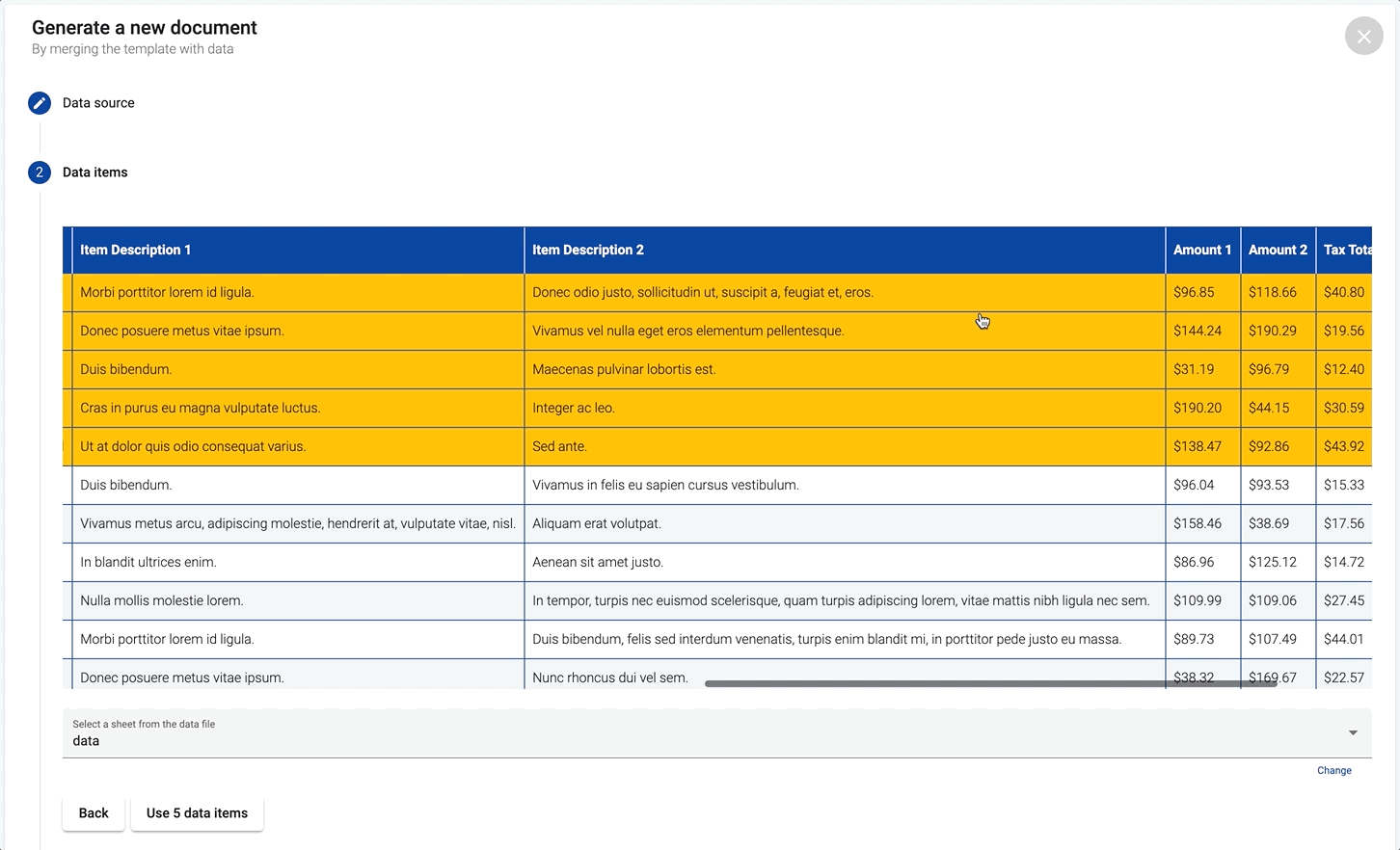Click the $125.12 amount cell
Screen dimensions: 1400x850
(1278, 563)
